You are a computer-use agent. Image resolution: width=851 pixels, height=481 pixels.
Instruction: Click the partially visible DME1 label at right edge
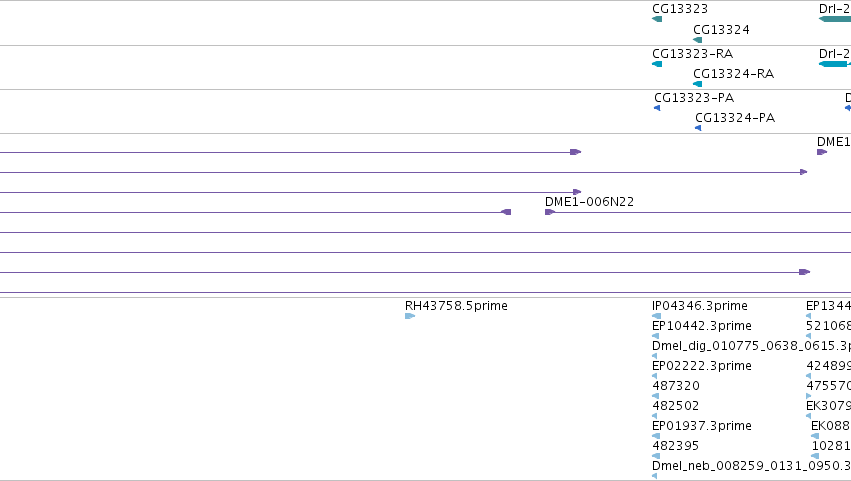pyautogui.click(x=834, y=142)
